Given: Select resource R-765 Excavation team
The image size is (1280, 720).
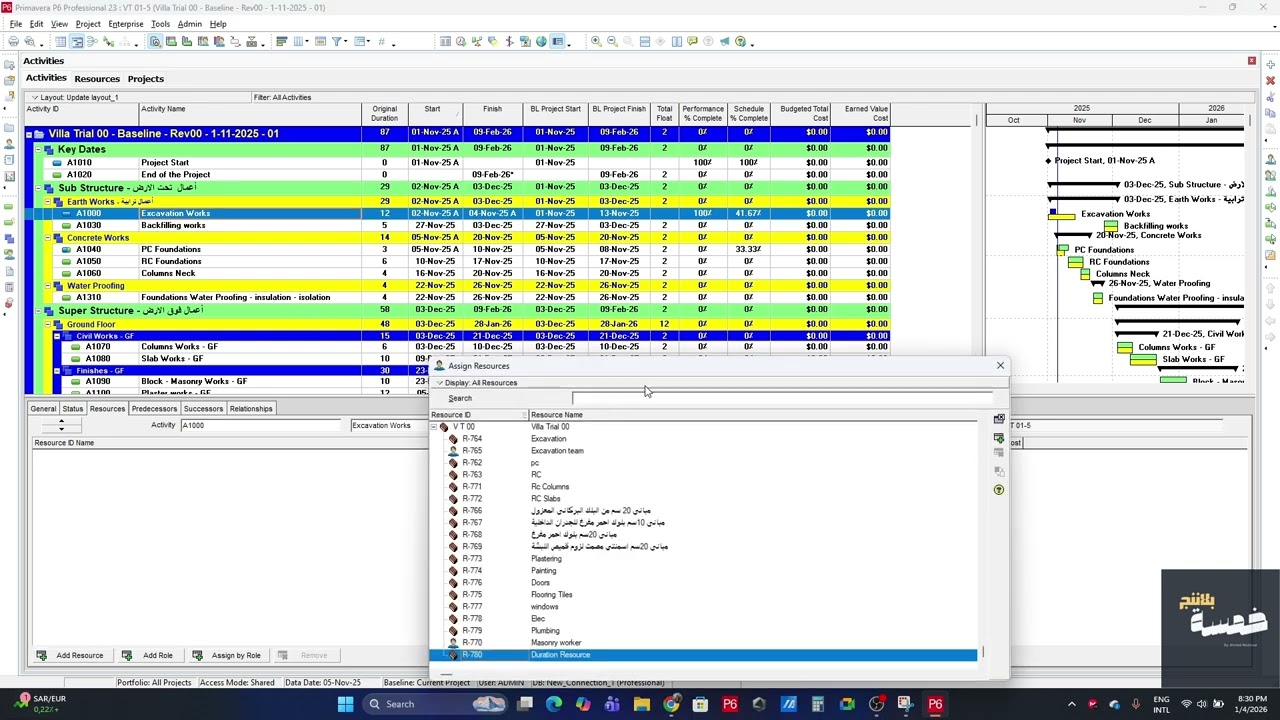Looking at the screenshot, I should (x=703, y=451).
